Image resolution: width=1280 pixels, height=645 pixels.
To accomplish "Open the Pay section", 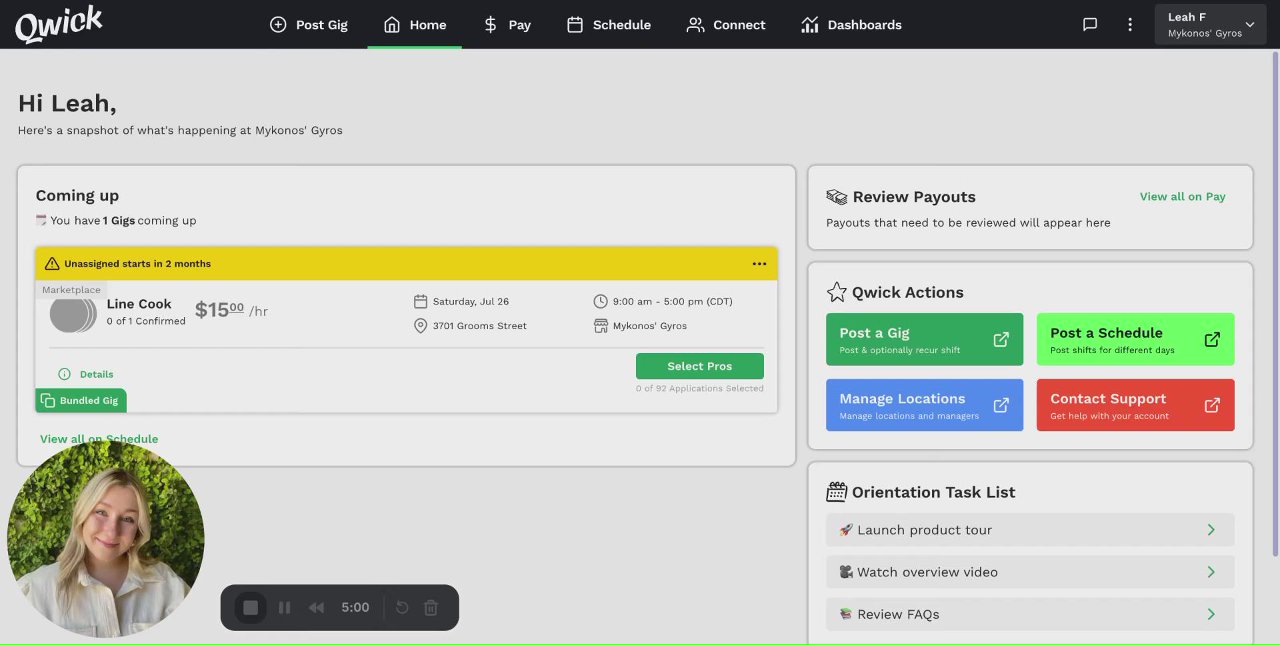I will point(507,25).
